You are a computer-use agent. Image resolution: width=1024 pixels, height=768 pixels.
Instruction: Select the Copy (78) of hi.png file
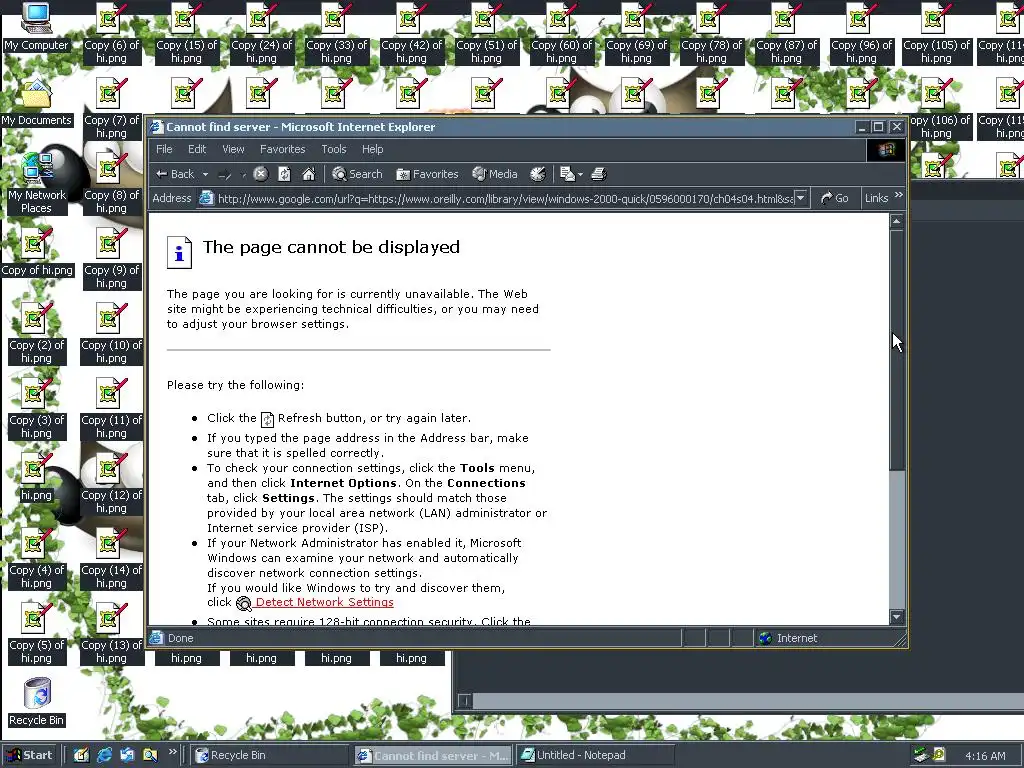tap(711, 33)
